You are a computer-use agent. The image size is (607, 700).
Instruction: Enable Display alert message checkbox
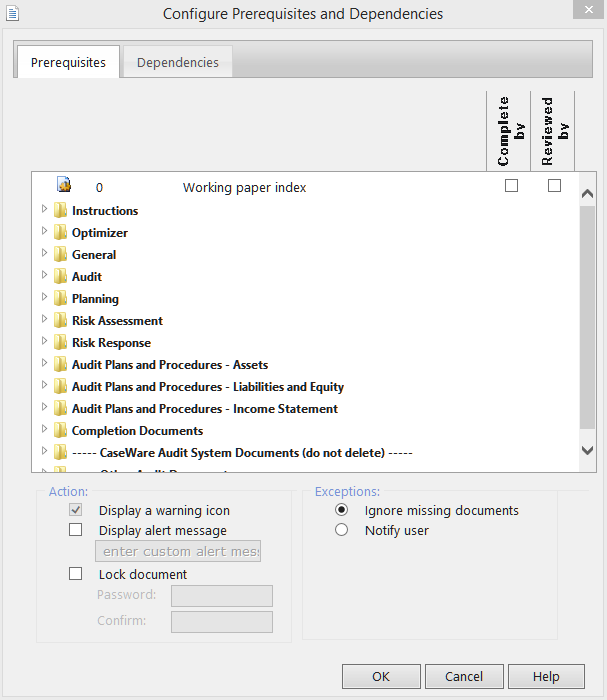[x=75, y=529]
